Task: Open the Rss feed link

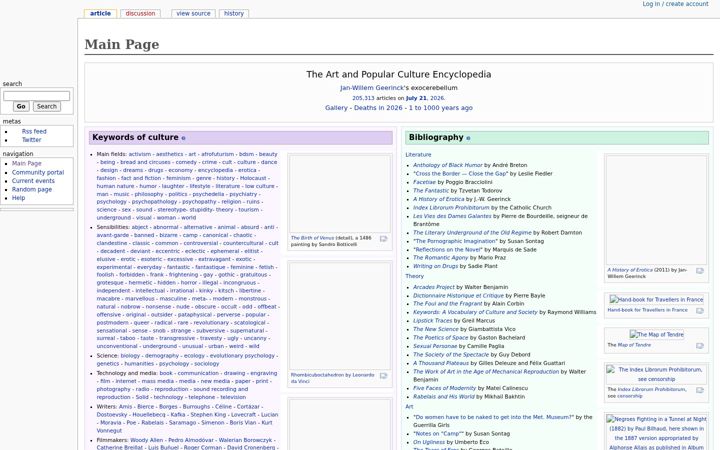Action: click(34, 131)
